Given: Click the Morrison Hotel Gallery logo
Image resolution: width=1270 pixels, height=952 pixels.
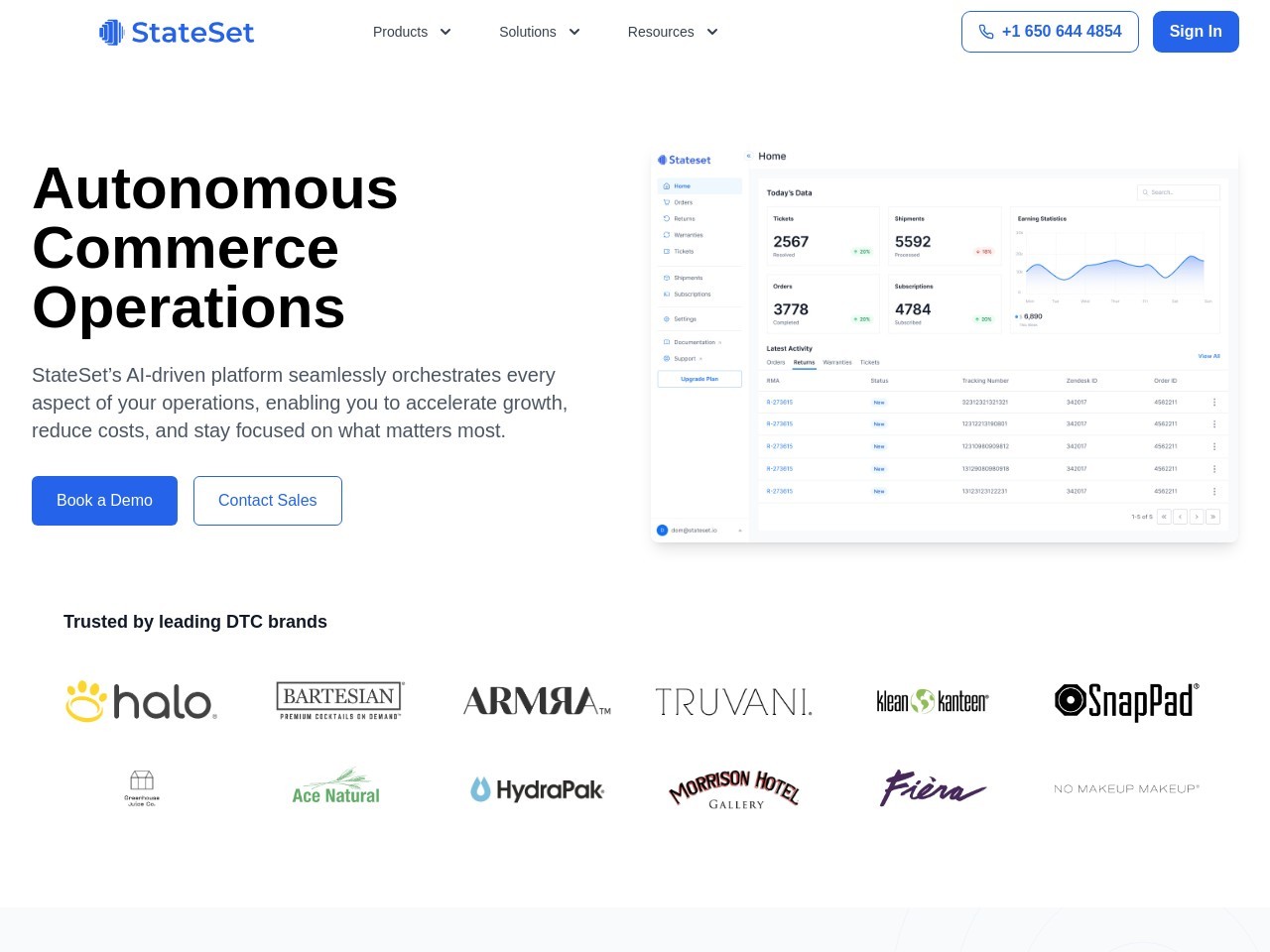Looking at the screenshot, I should (x=734, y=789).
